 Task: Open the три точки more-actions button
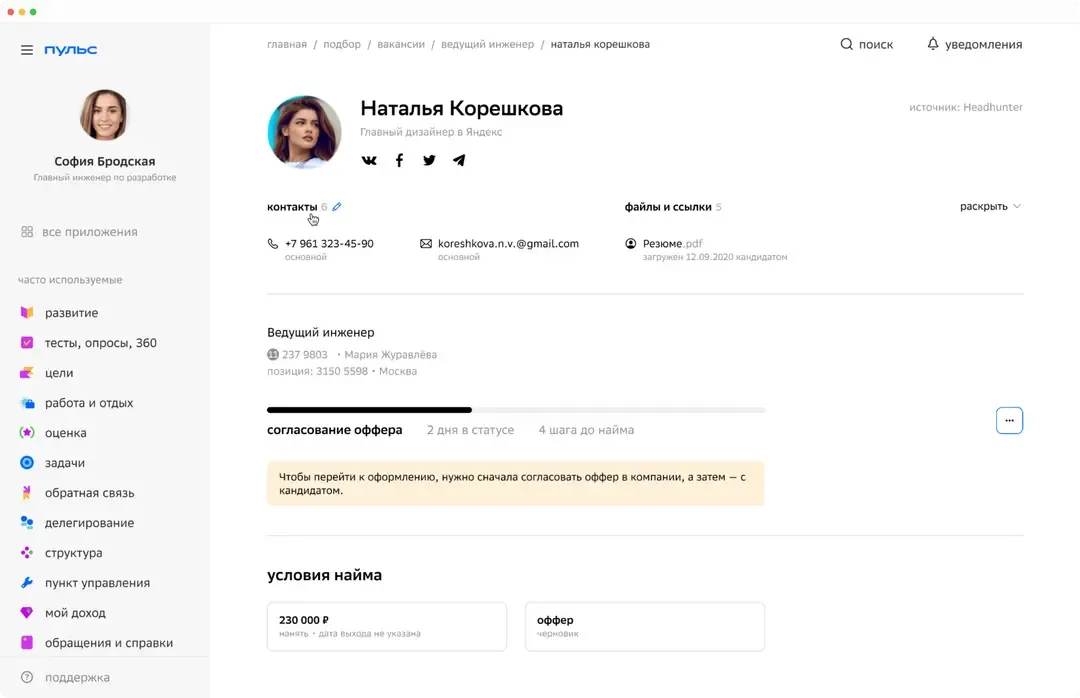point(1009,420)
